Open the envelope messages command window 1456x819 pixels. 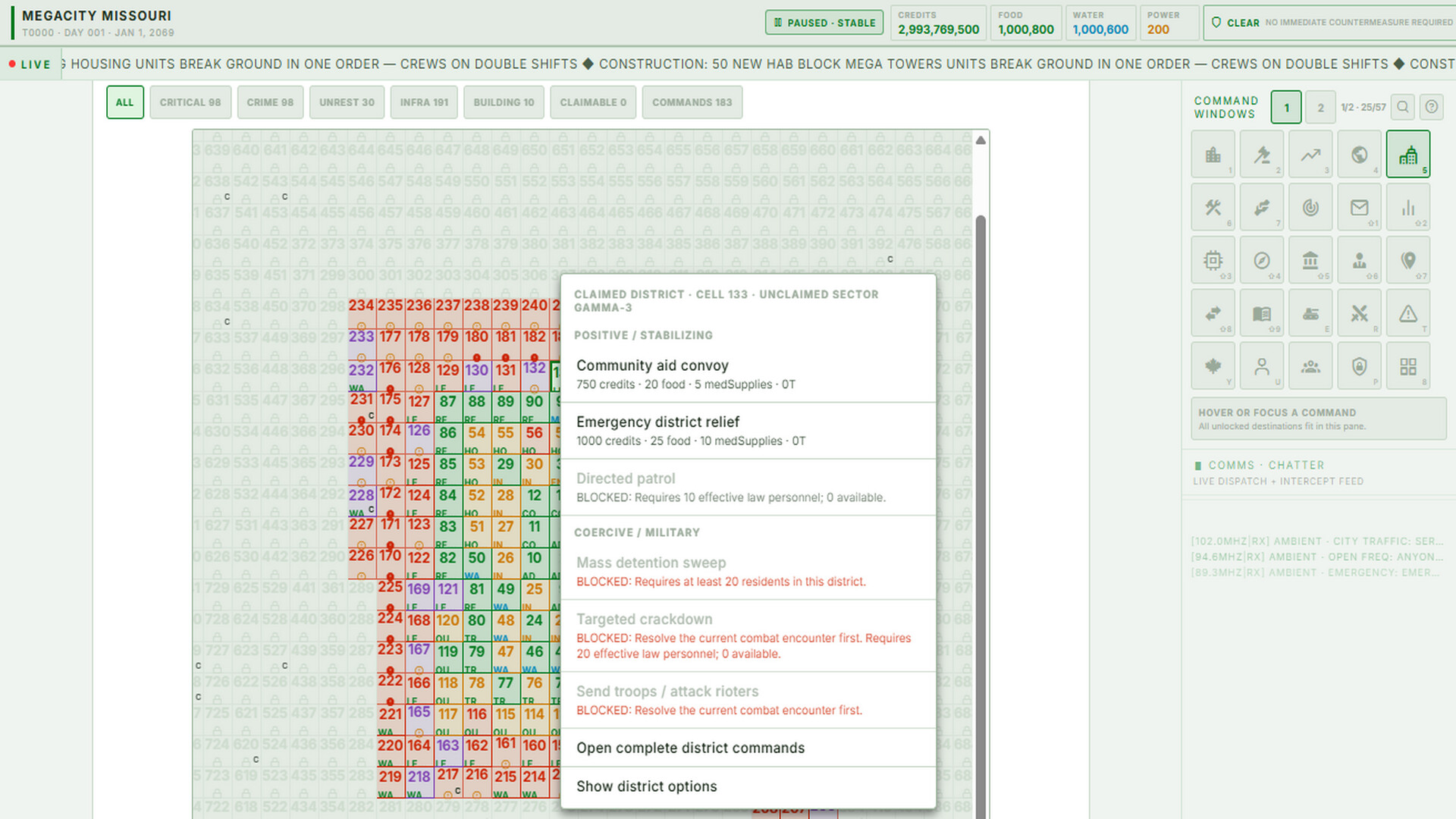click(x=1360, y=207)
